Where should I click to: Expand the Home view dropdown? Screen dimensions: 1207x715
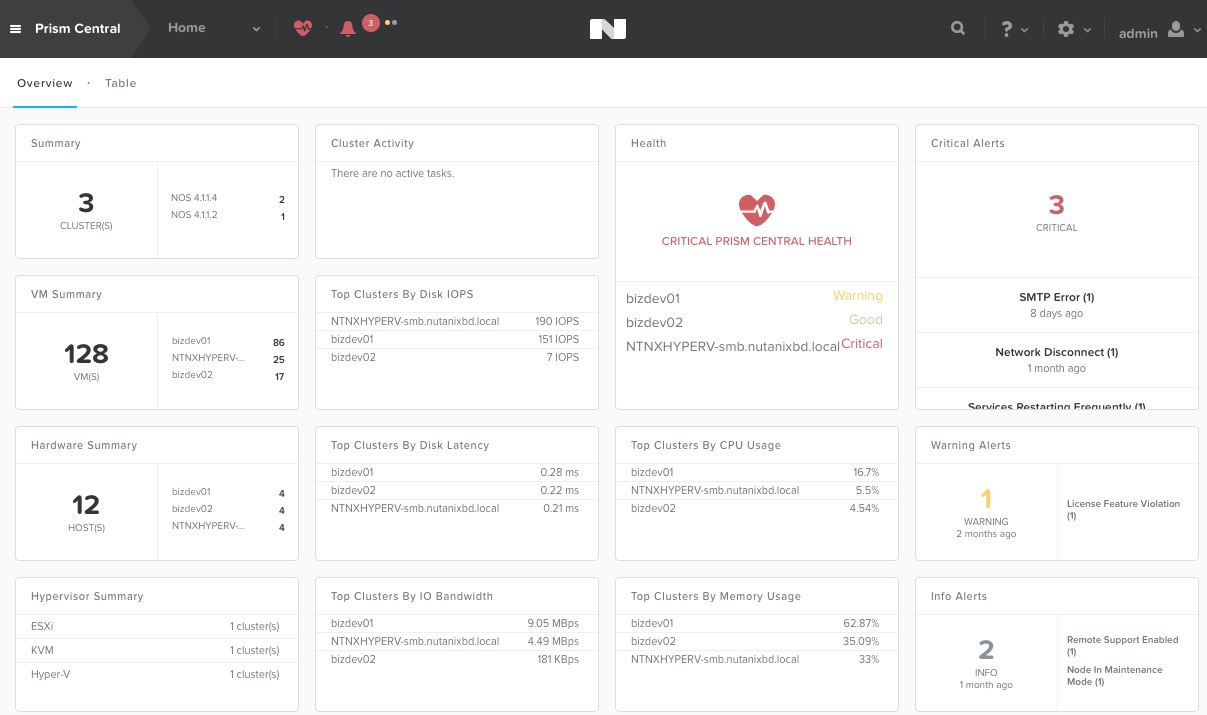coord(214,28)
